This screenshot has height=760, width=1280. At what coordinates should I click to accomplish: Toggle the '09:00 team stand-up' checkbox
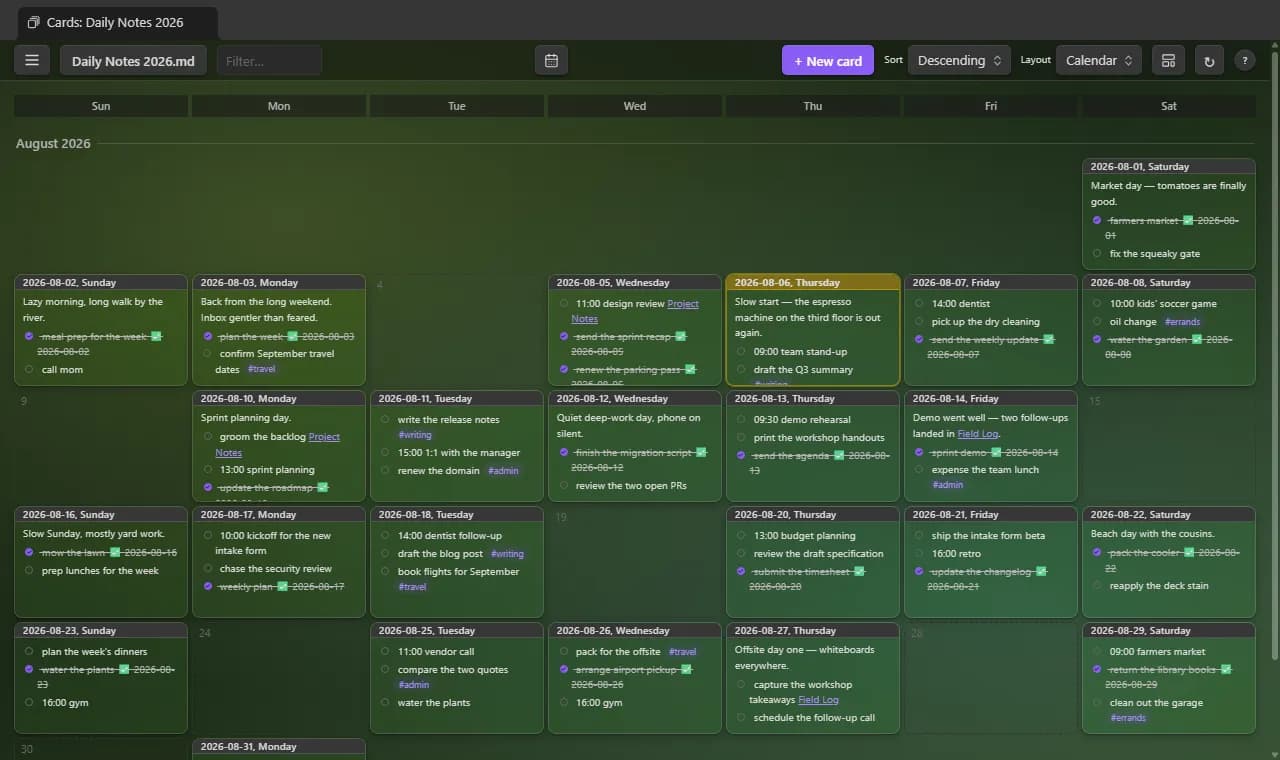click(741, 352)
